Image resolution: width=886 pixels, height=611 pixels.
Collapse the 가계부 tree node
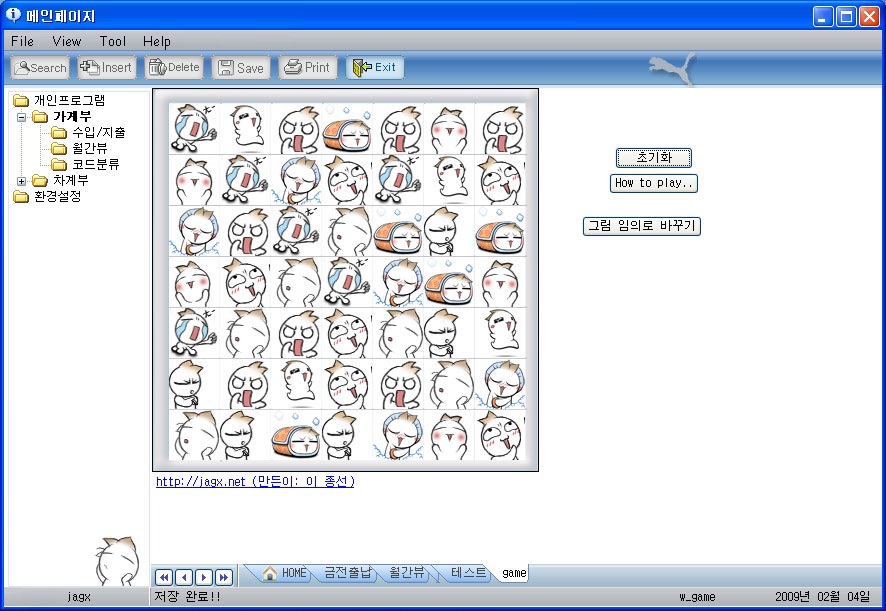[x=21, y=118]
